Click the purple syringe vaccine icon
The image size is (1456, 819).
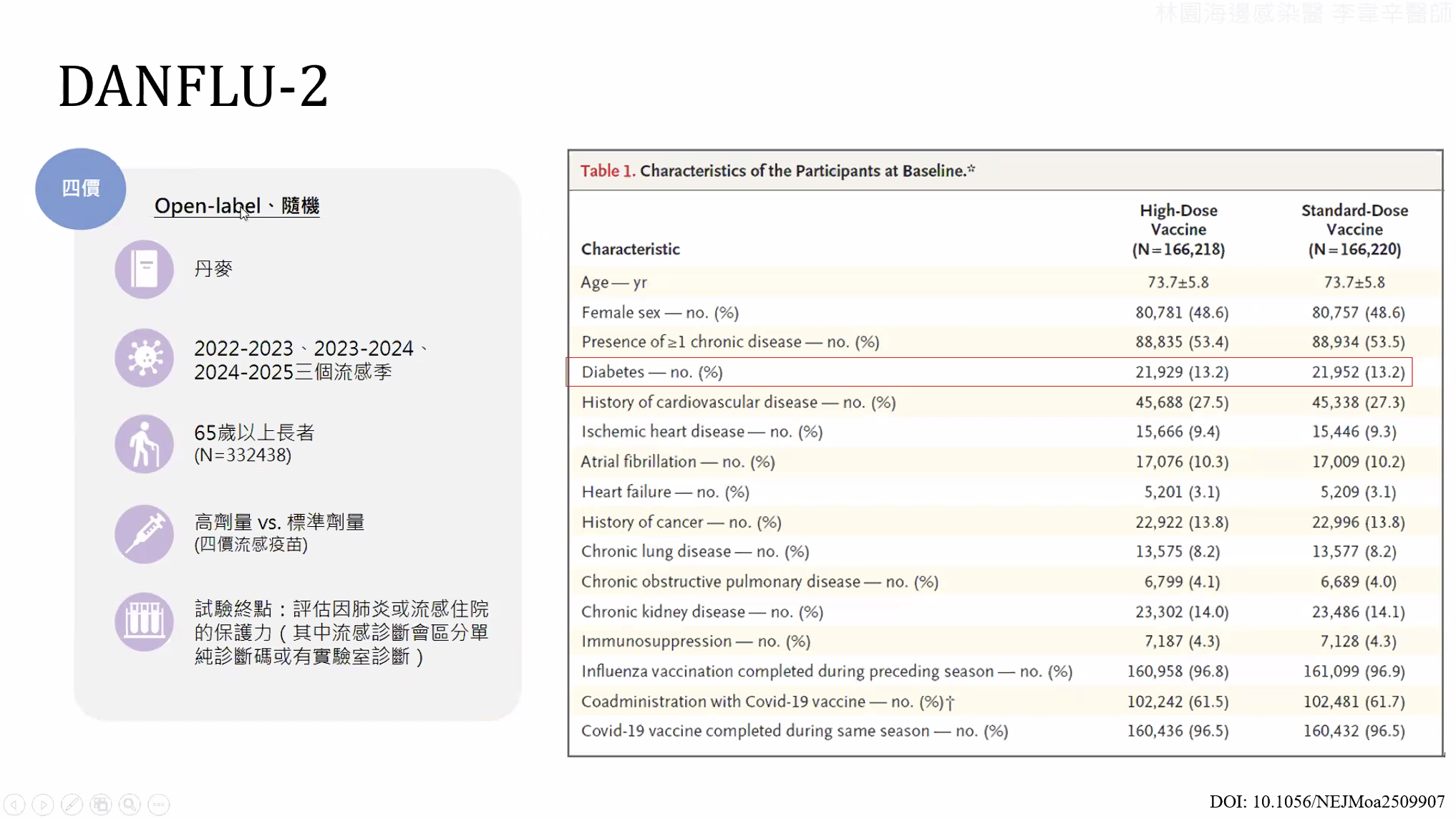144,534
